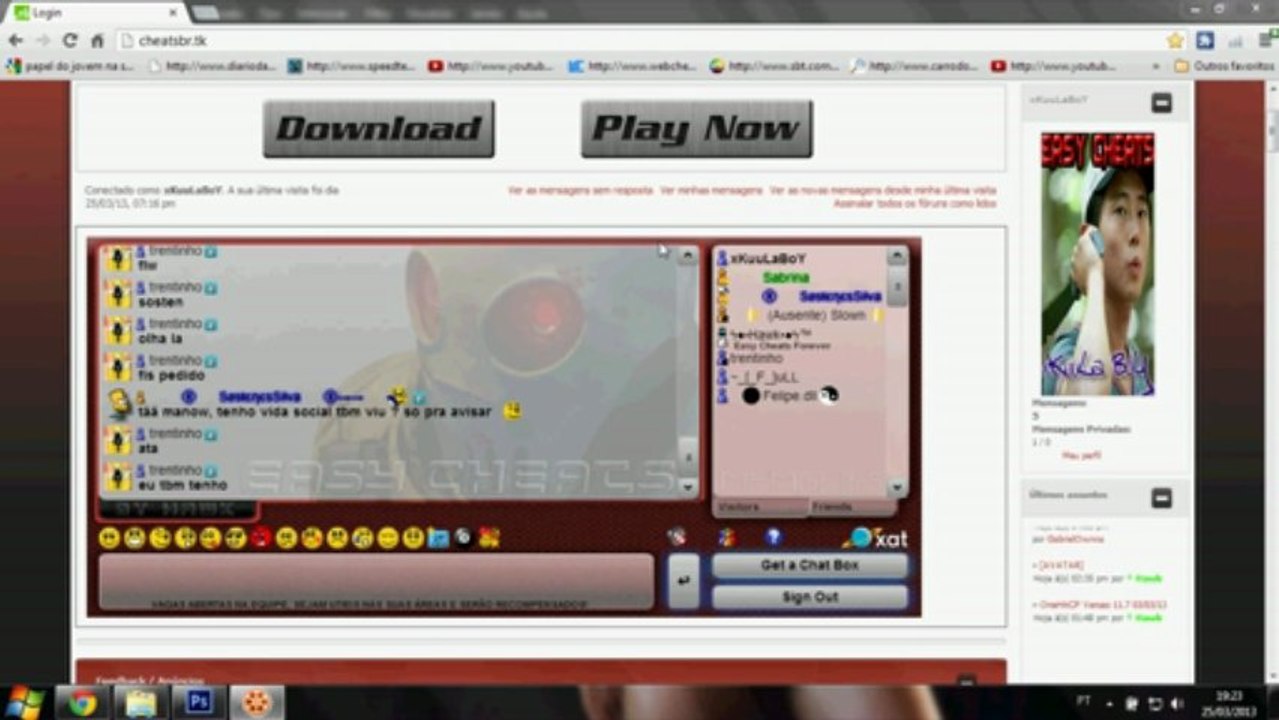Insert the black 8-ball smiley
The image size is (1279, 720).
click(463, 538)
